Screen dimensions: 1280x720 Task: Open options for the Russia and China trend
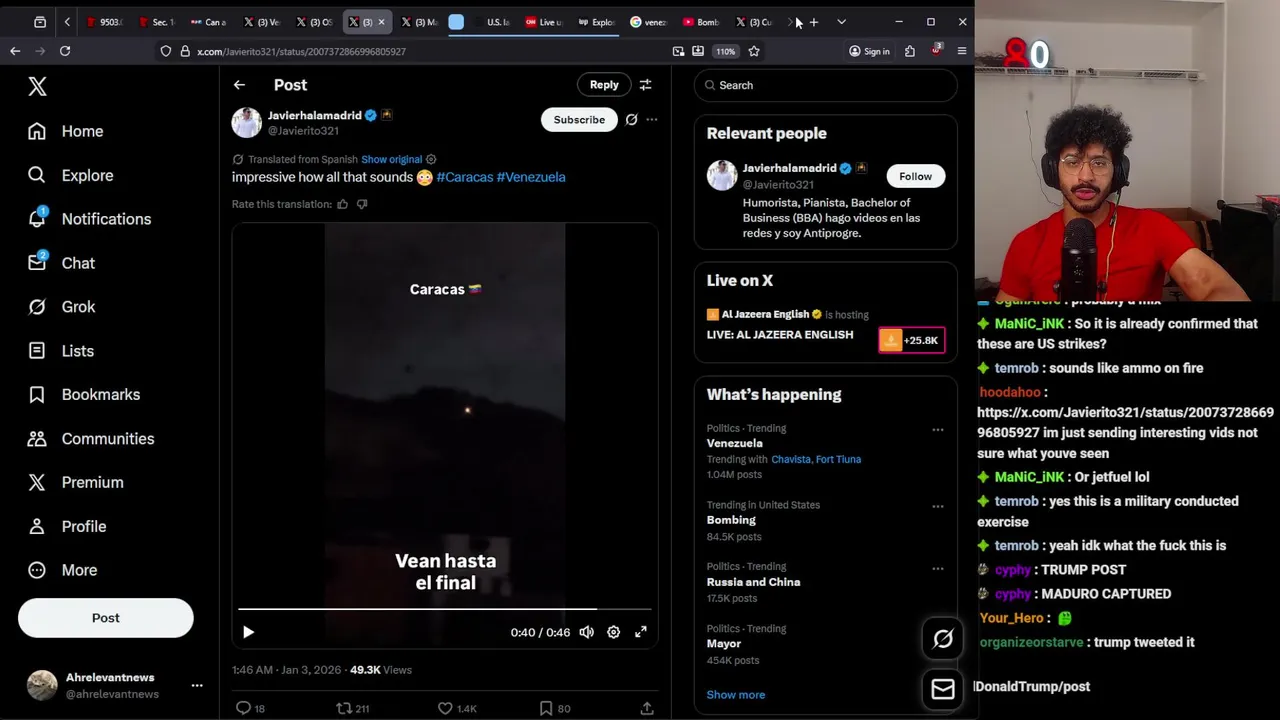938,568
